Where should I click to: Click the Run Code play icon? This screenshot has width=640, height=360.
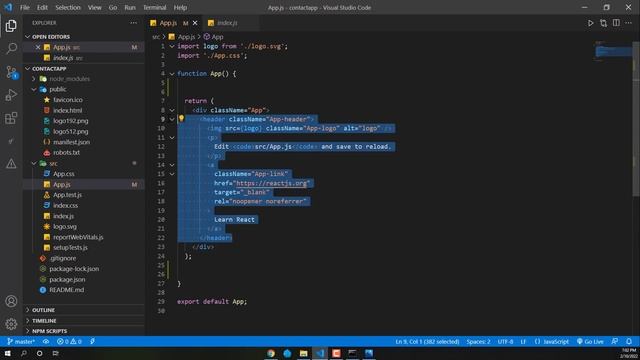(590, 23)
